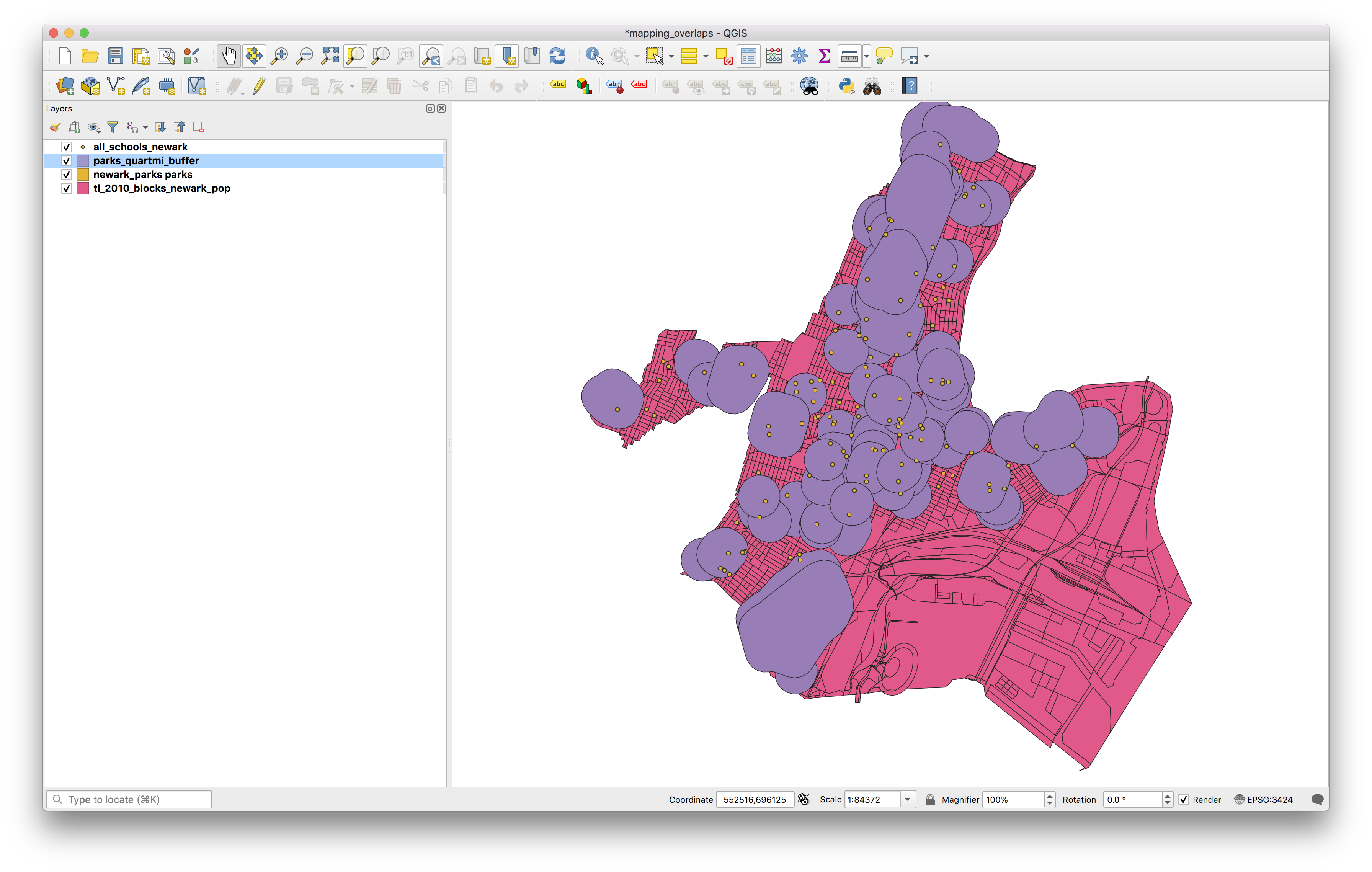
Task: Open the Python Console icon
Action: pos(847,86)
